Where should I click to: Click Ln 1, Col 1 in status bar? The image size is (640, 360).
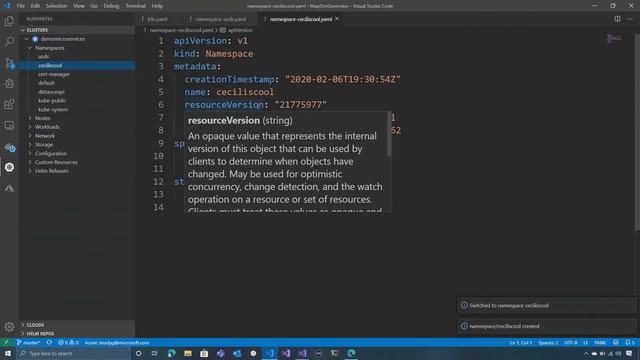520,342
